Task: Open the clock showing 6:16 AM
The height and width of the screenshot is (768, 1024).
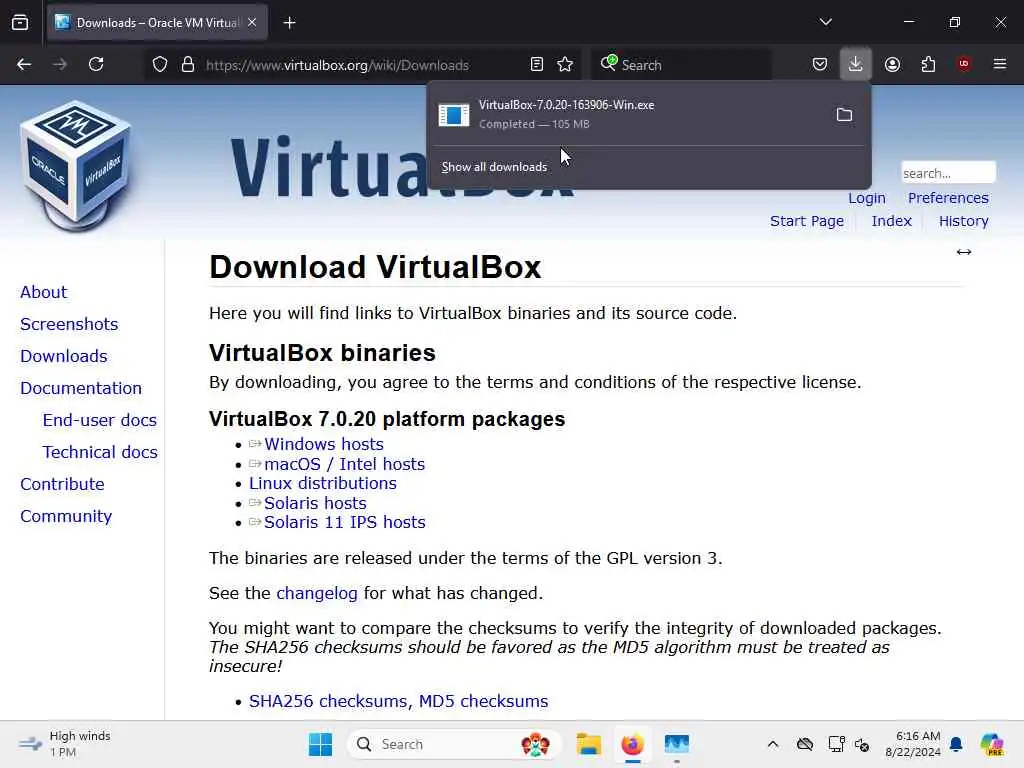Action: point(913,744)
